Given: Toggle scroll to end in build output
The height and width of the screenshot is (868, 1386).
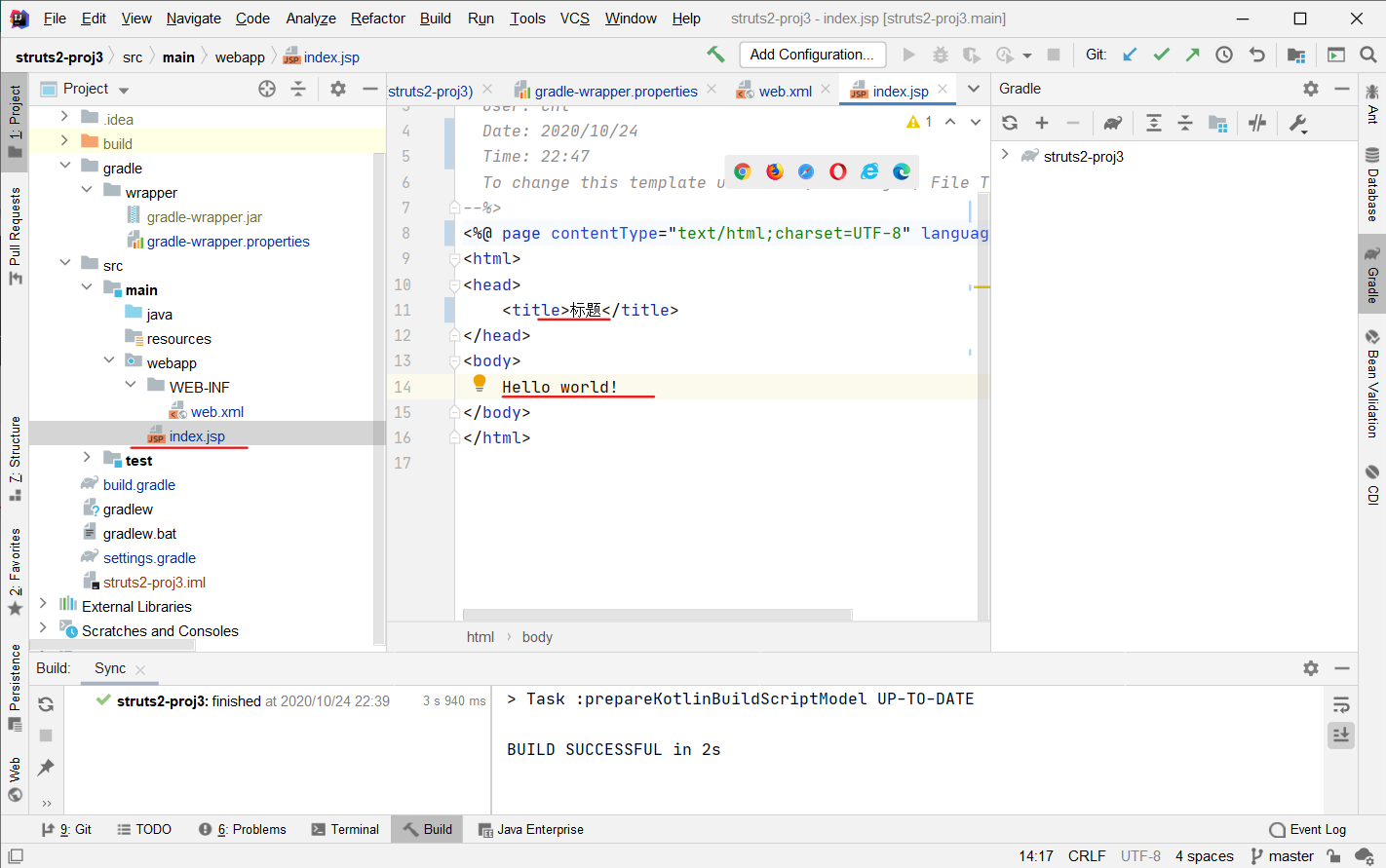Looking at the screenshot, I should (x=1341, y=735).
